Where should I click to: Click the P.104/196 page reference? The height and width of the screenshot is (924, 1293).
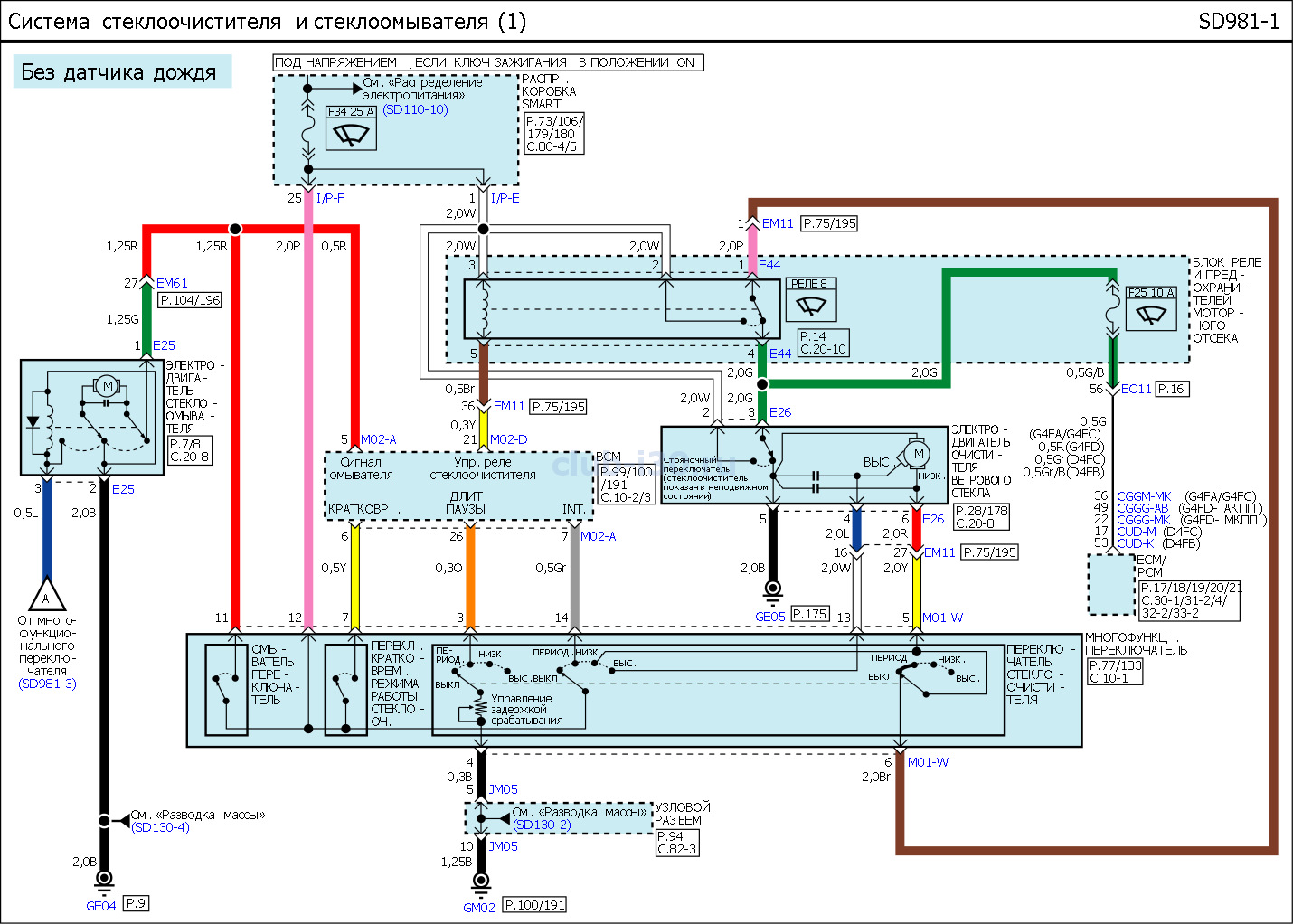(x=190, y=300)
